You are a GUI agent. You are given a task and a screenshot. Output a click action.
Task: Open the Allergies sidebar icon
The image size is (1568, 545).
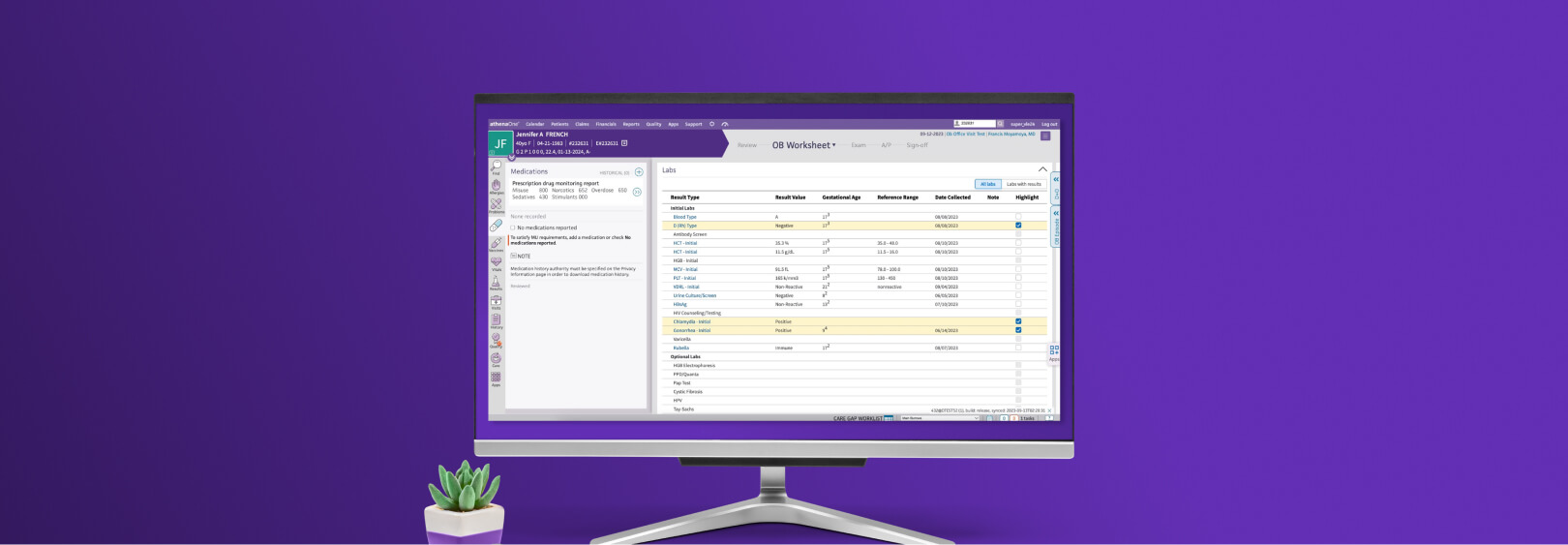point(496,186)
